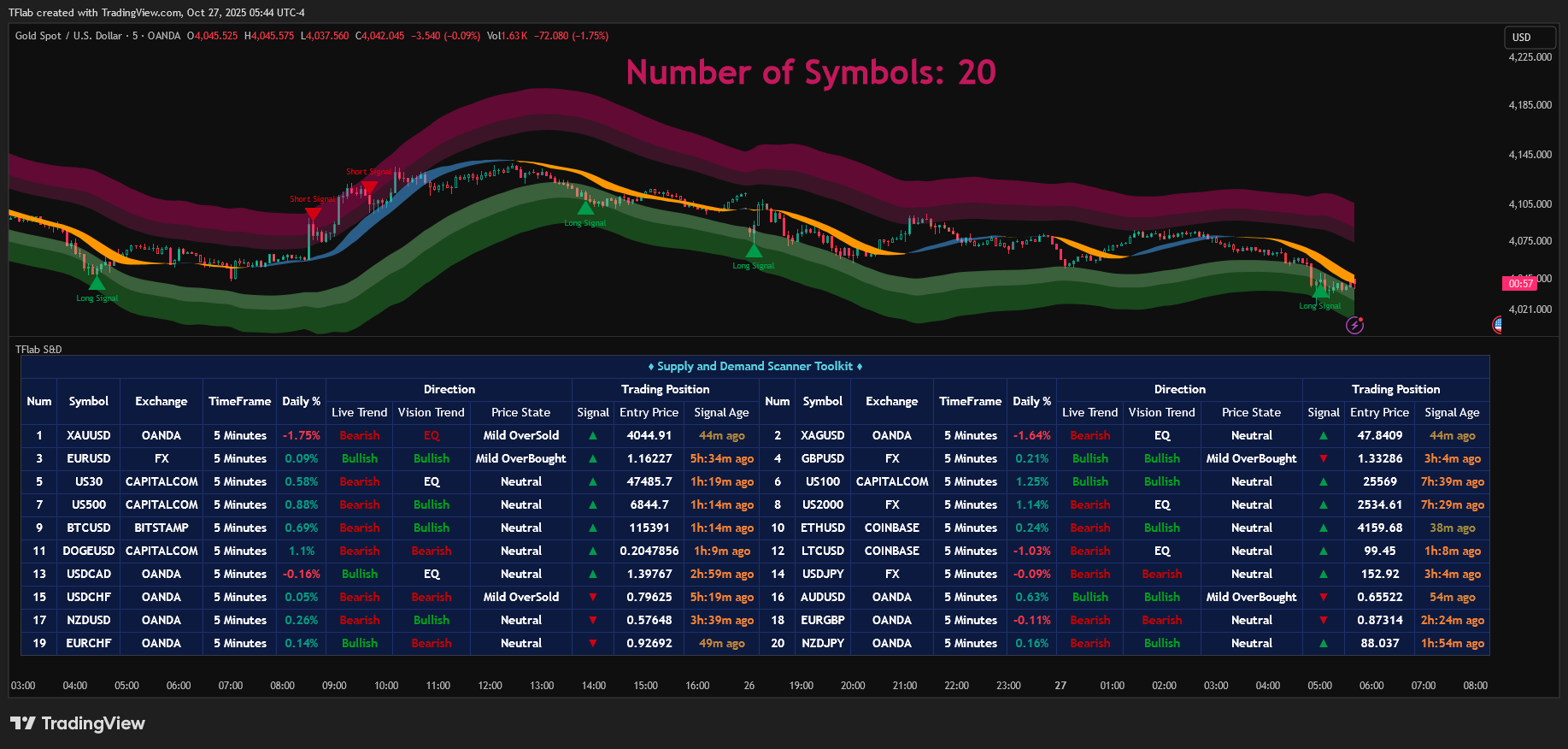Click the 00:57 bar countdown label
1568x749 pixels.
coord(1520,283)
